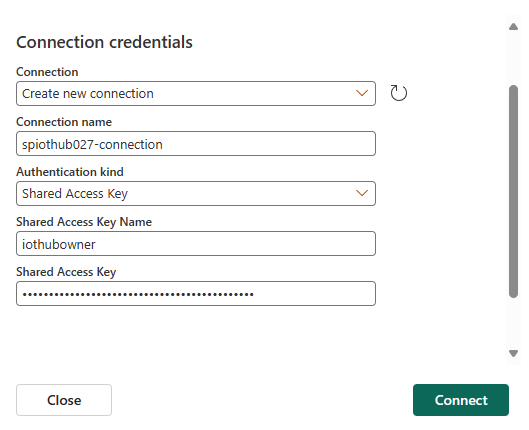Click the Connection credentials heading
This screenshot has height=430, width=529.
[x=104, y=42]
